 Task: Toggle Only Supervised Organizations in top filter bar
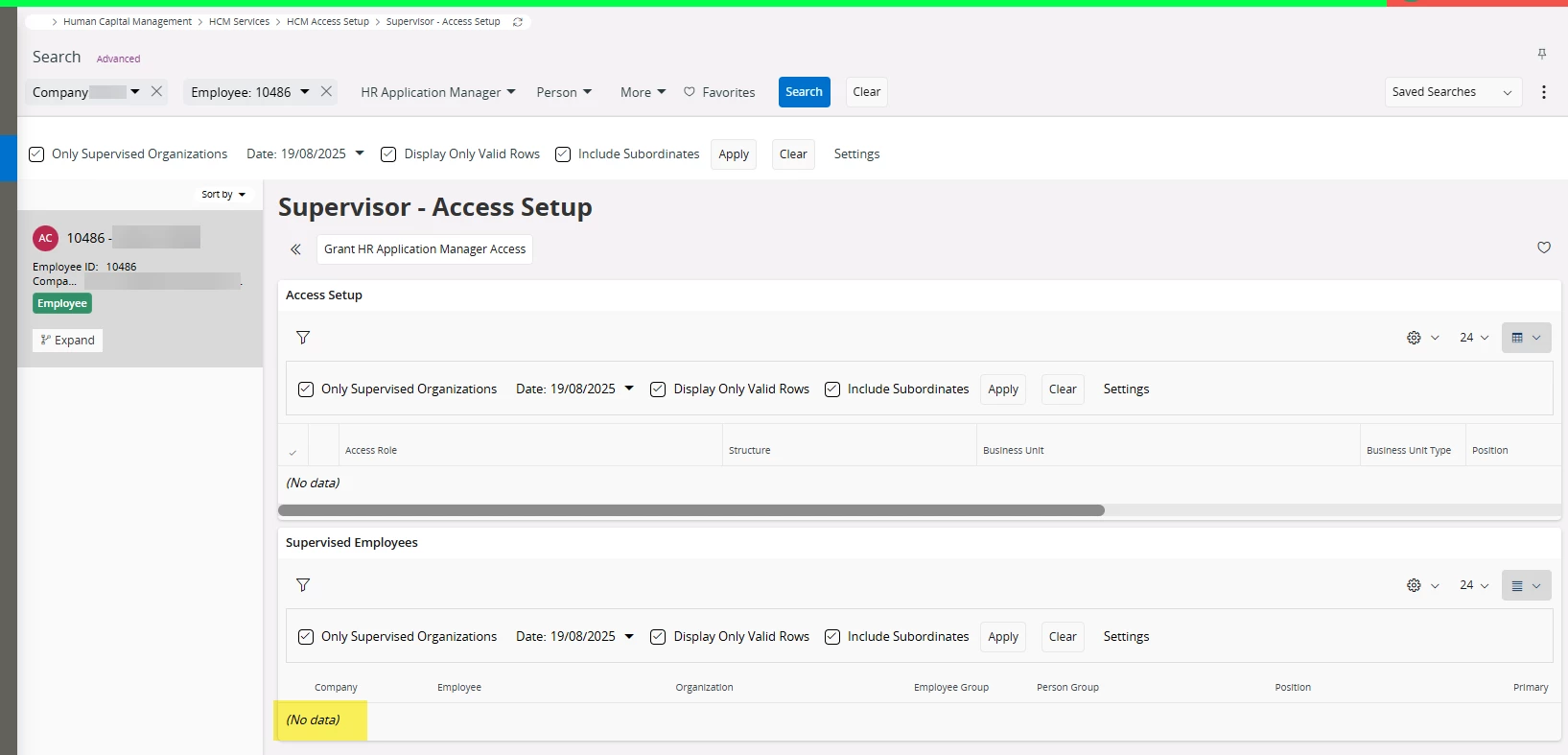click(x=36, y=154)
